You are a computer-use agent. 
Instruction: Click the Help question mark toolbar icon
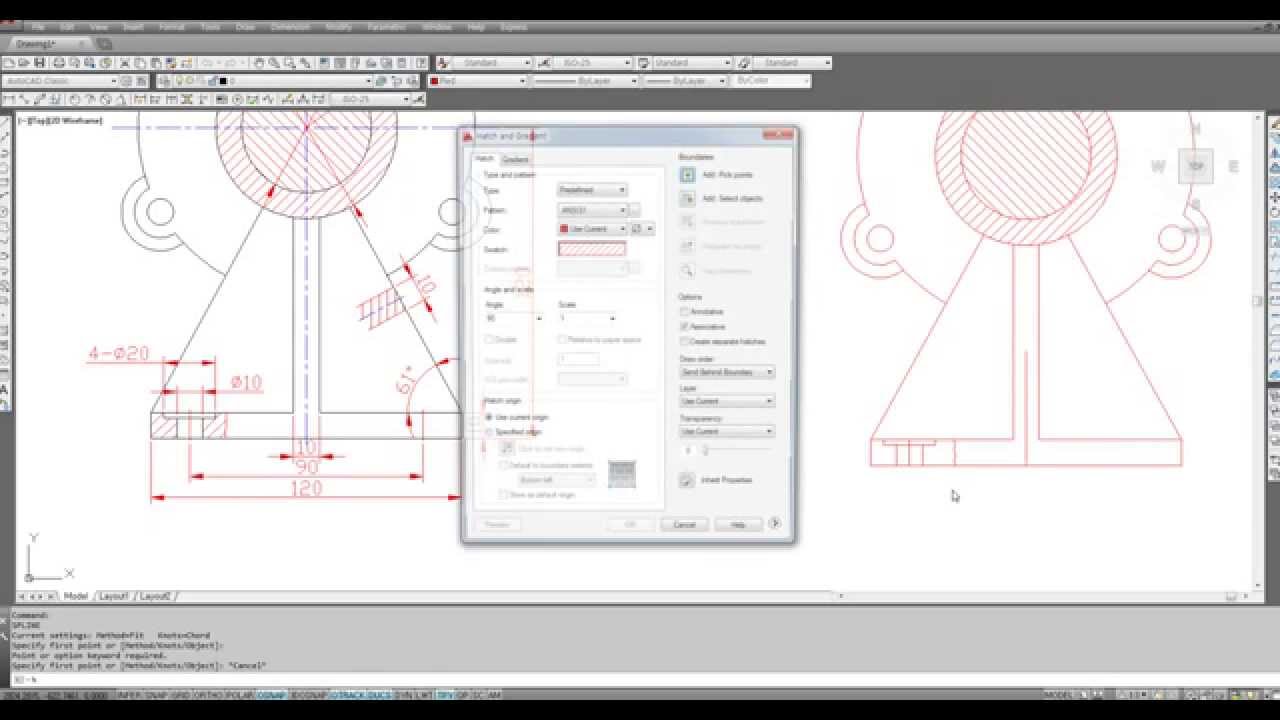click(x=421, y=63)
